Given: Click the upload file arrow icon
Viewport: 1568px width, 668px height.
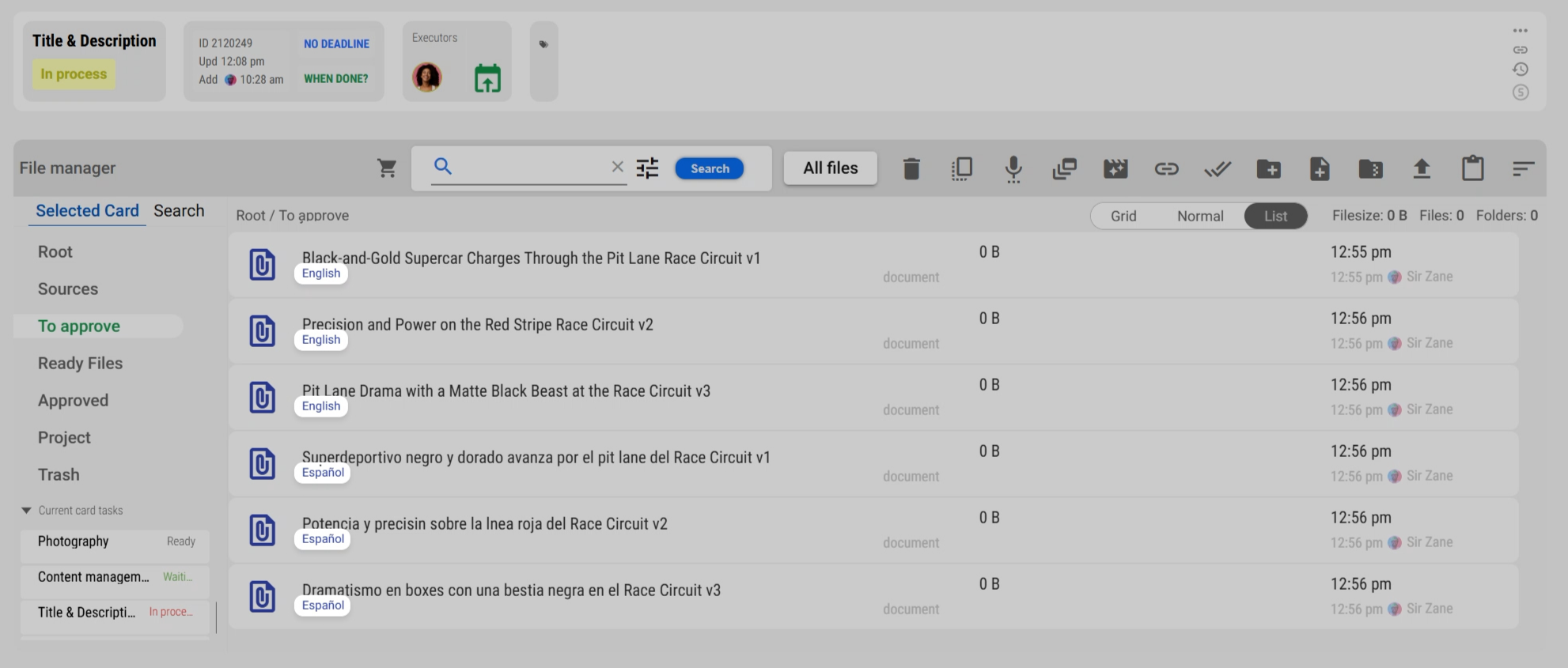Looking at the screenshot, I should coord(1422,168).
